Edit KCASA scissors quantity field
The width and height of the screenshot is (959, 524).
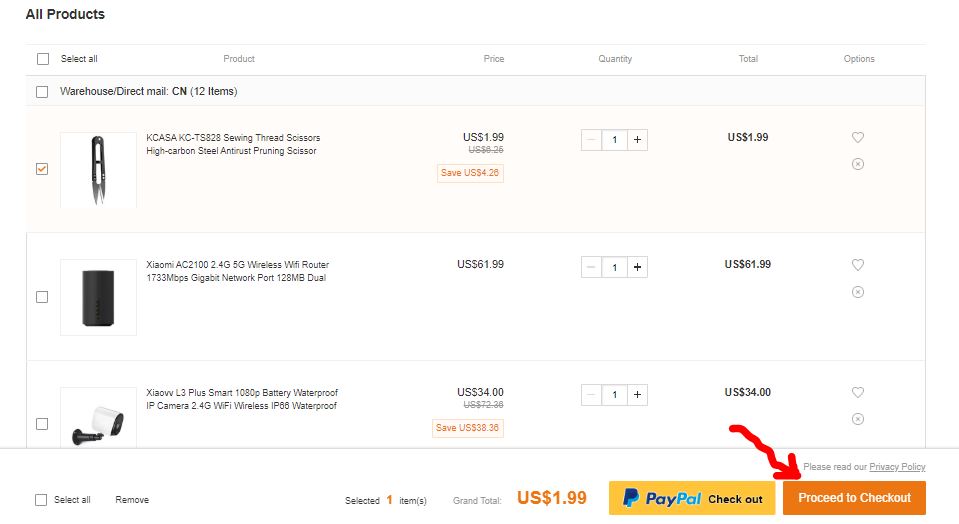point(614,140)
